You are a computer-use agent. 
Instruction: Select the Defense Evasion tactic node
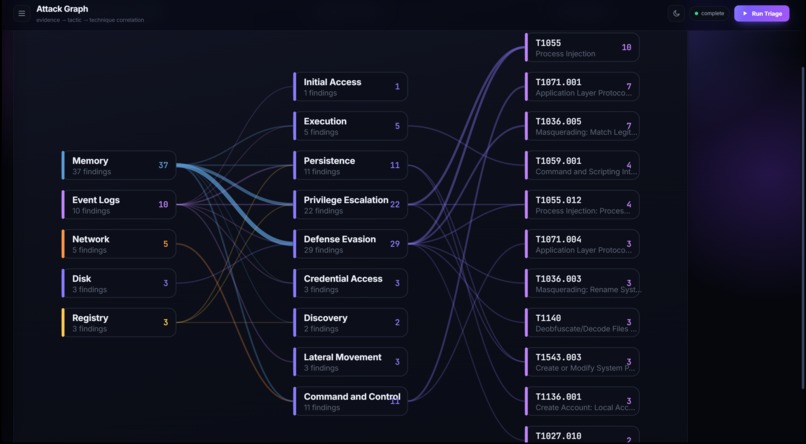(350, 244)
